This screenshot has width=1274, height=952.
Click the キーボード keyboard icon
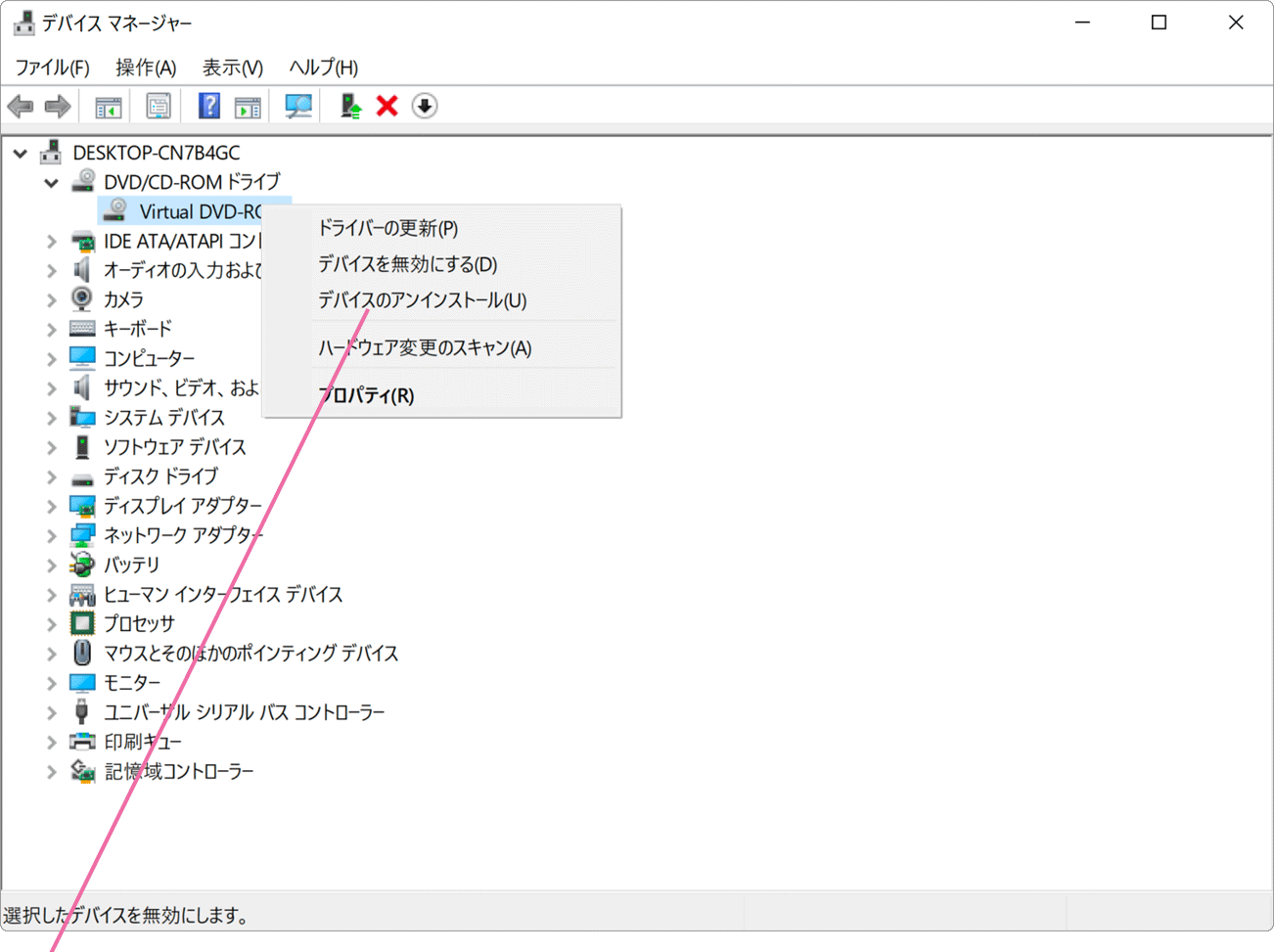[82, 329]
